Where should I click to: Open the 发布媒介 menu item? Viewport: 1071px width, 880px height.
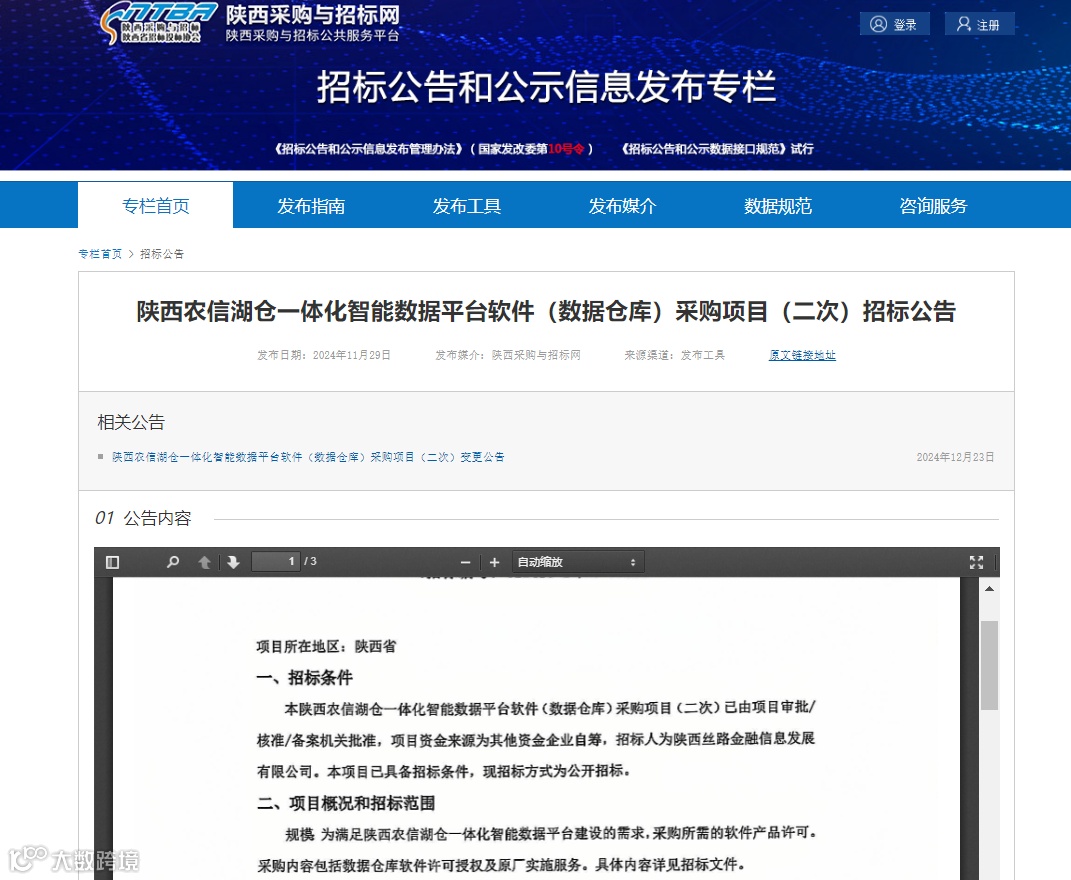(622, 206)
